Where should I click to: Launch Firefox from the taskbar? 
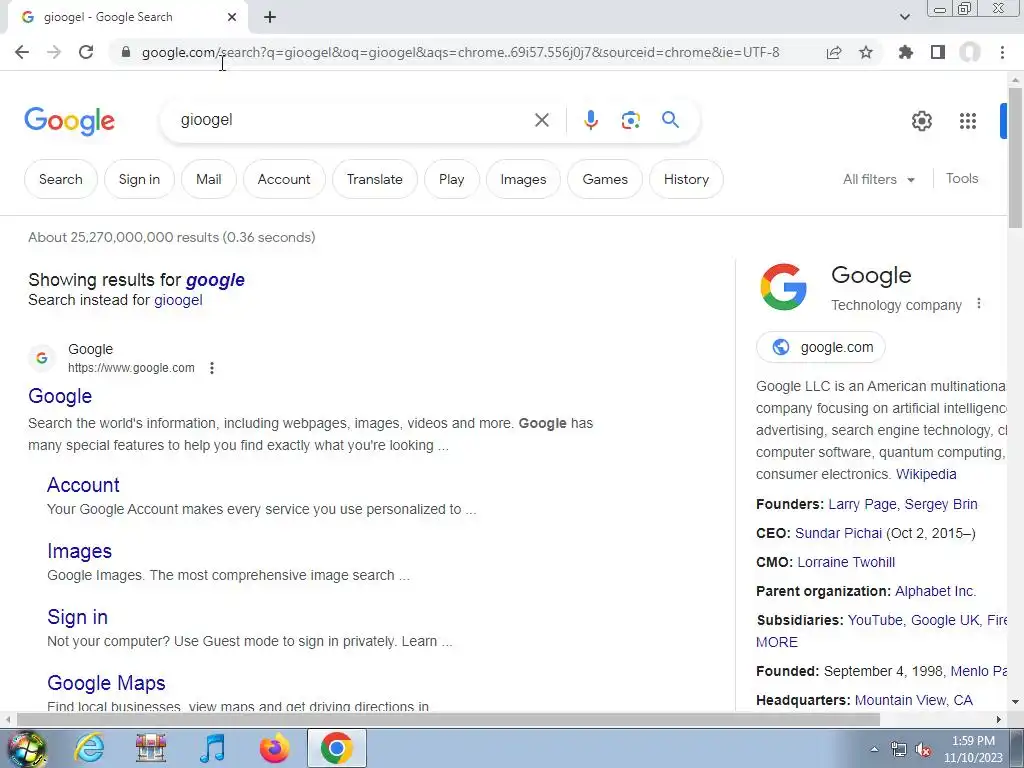274,748
